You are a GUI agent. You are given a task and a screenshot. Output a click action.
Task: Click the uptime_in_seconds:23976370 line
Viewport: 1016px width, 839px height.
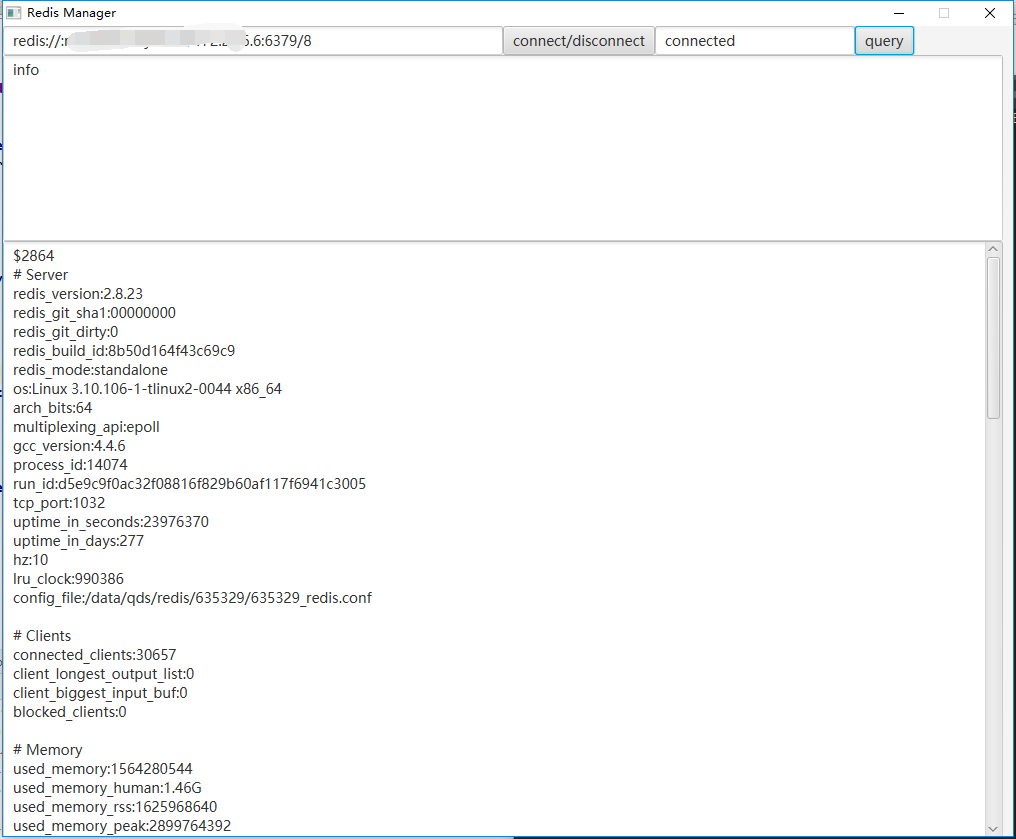111,522
